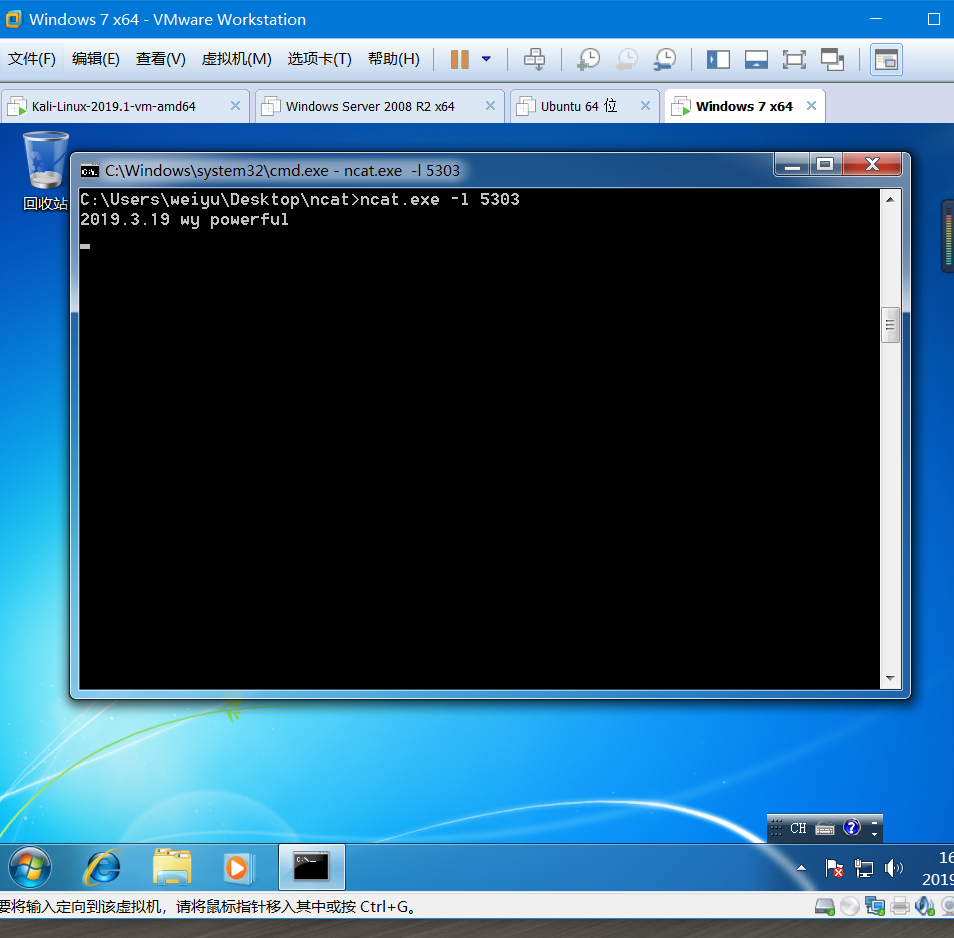The height and width of the screenshot is (938, 954).
Task: Open the 选项卡(T) menu
Action: pyautogui.click(x=319, y=59)
